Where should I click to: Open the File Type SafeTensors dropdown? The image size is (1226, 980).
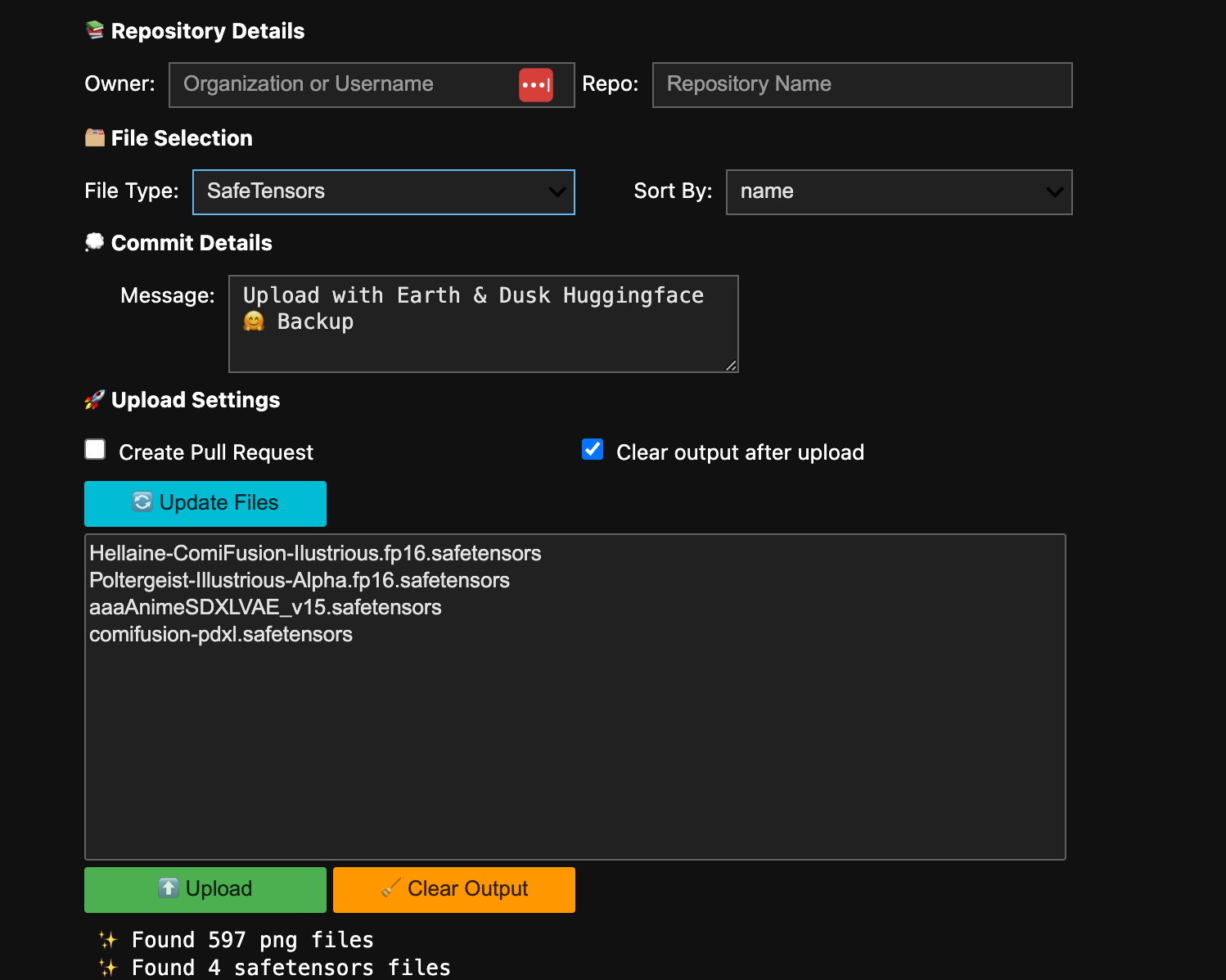pyautogui.click(x=383, y=192)
